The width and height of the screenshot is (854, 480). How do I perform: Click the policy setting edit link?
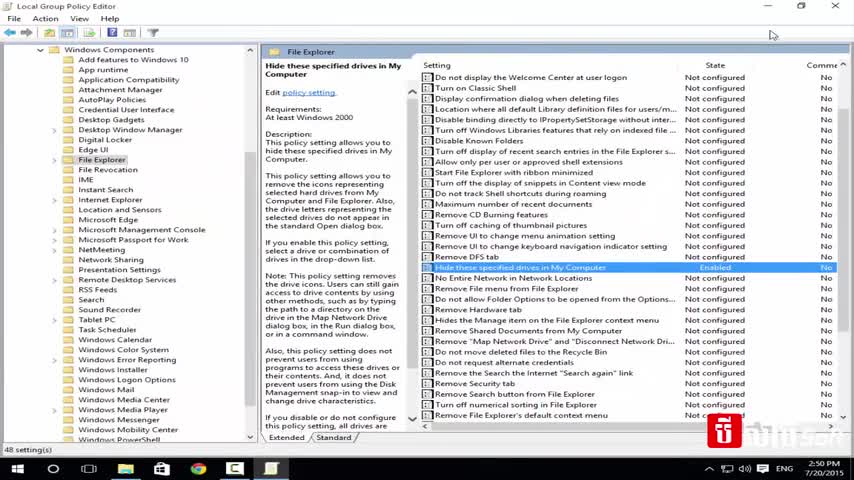pos(309,93)
